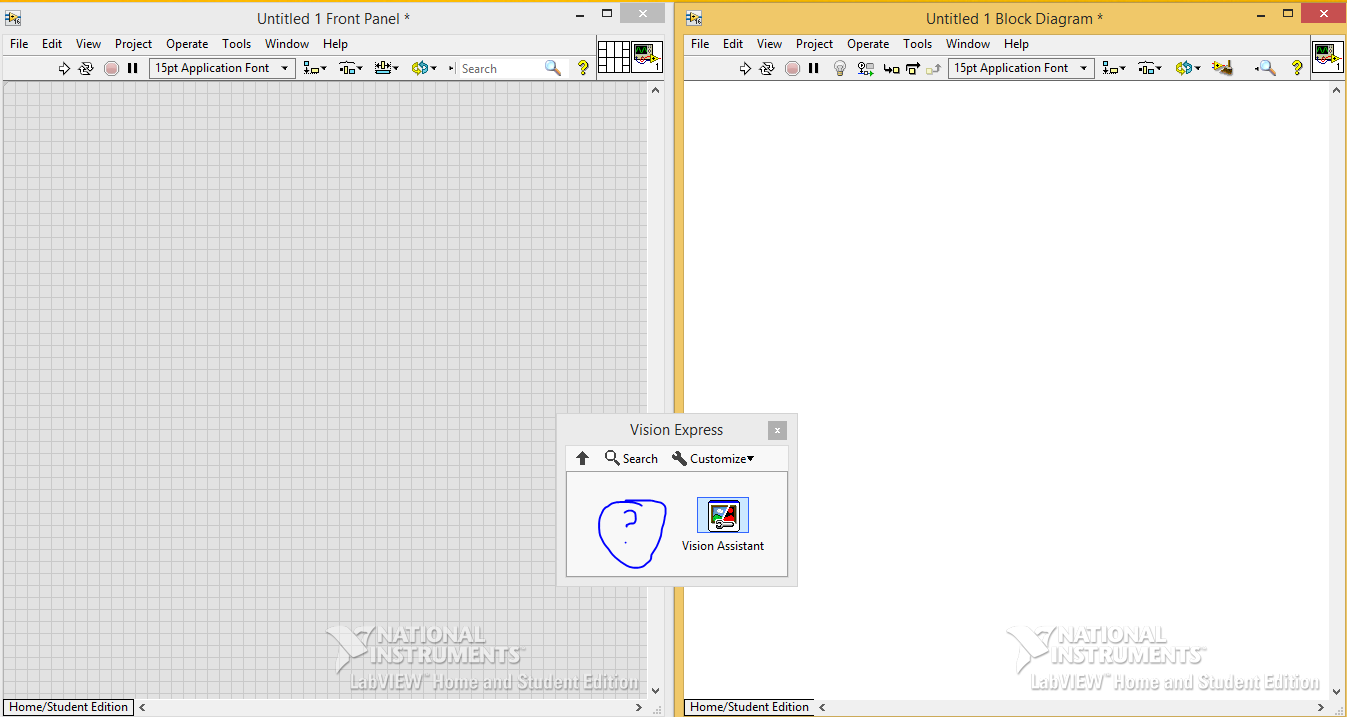Click Search in Vision Express palette
The height and width of the screenshot is (717, 1347).
tap(631, 458)
